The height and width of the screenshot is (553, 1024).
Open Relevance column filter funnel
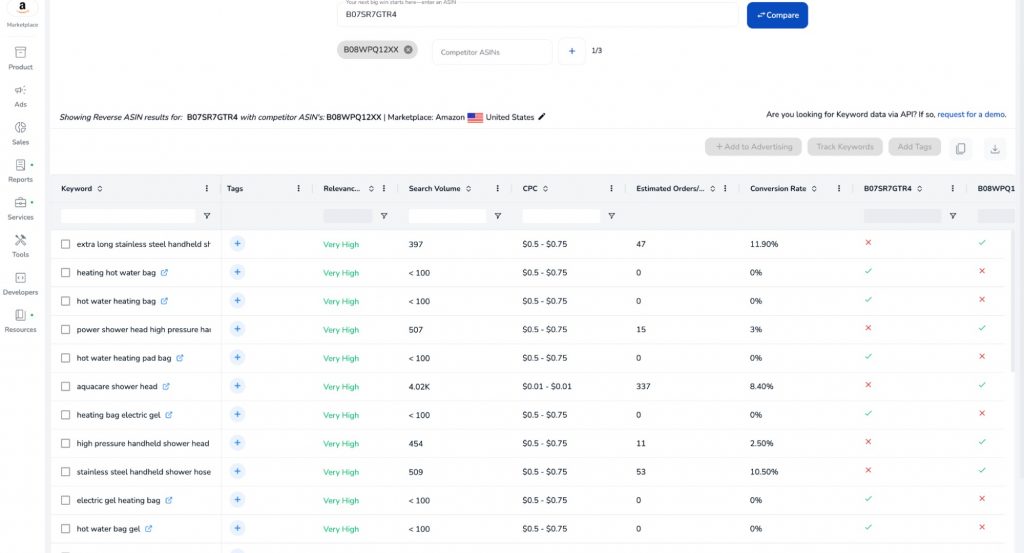click(x=384, y=215)
